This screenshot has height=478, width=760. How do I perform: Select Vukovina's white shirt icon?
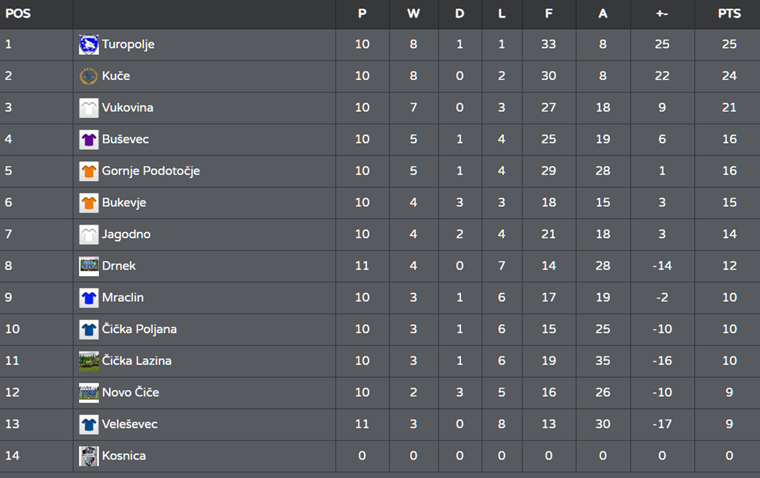(89, 108)
